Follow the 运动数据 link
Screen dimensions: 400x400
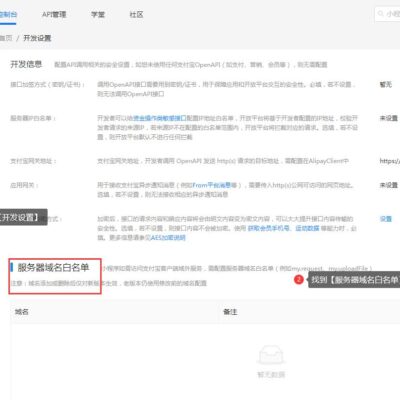pyautogui.click(x=307, y=228)
